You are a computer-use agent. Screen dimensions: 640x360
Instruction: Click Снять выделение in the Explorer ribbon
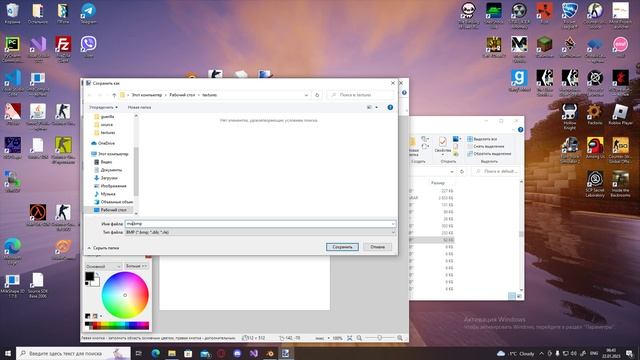coord(486,146)
